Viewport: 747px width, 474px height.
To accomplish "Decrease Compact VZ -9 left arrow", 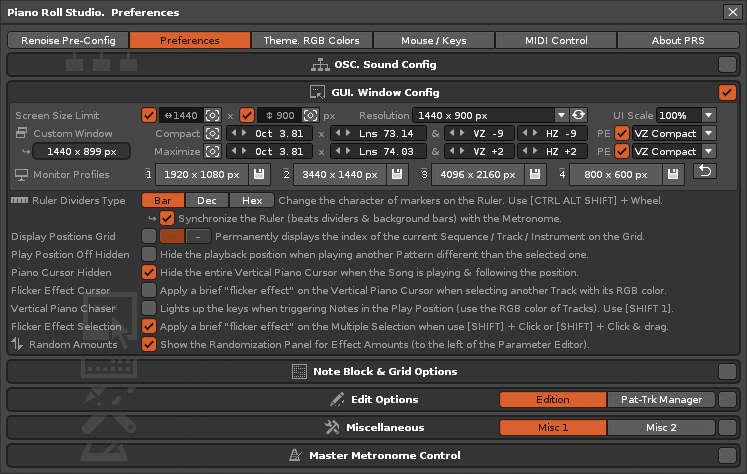I will 452,133.
